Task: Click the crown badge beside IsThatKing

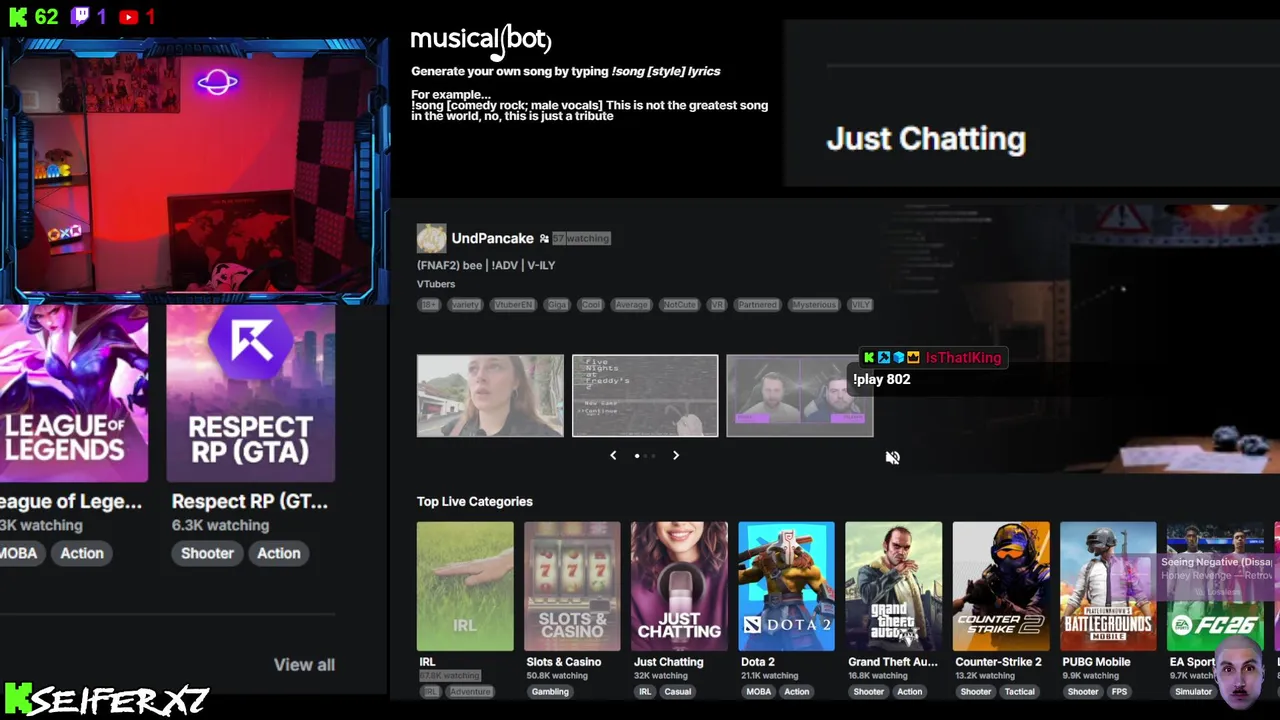Action: pos(913,357)
